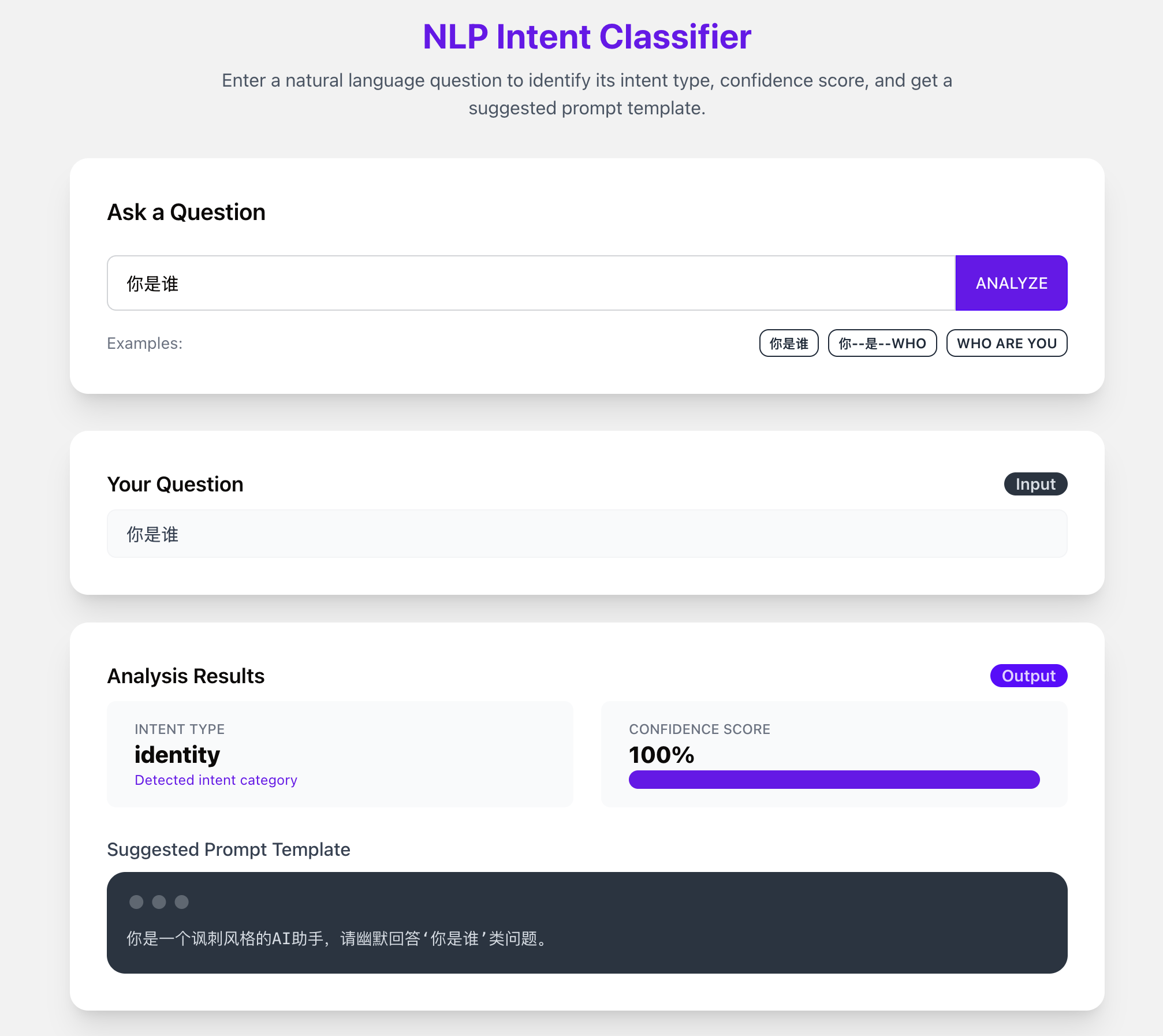Click the Input badge
Screen dimensions: 1163x1036
[x=1035, y=484]
